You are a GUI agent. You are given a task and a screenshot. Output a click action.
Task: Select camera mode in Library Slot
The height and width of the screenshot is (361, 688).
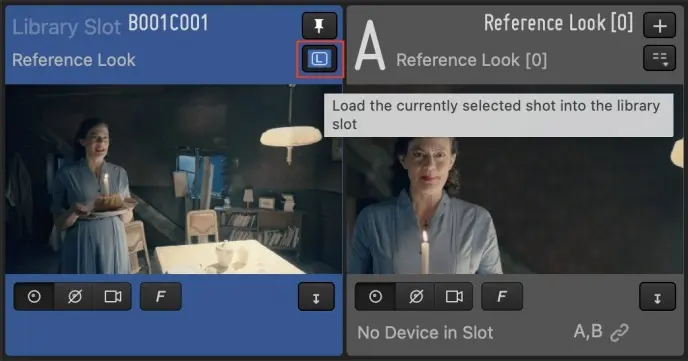click(112, 297)
